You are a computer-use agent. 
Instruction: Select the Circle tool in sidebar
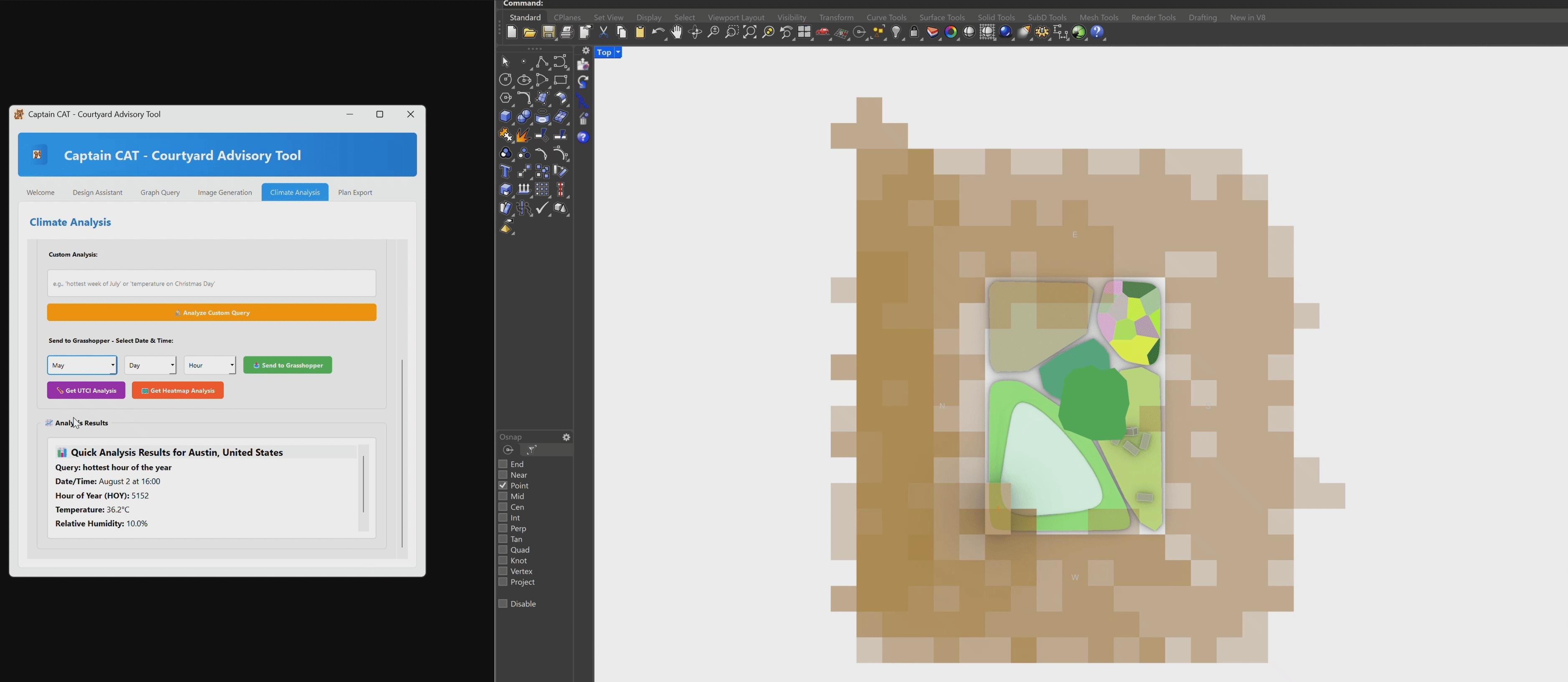(x=505, y=80)
